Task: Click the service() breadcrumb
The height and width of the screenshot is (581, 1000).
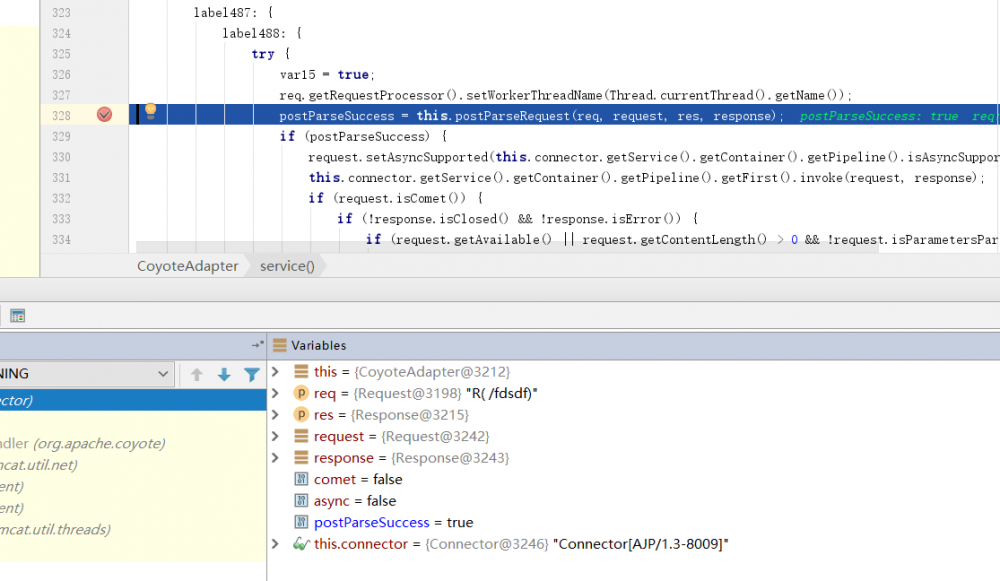Action: click(x=287, y=266)
